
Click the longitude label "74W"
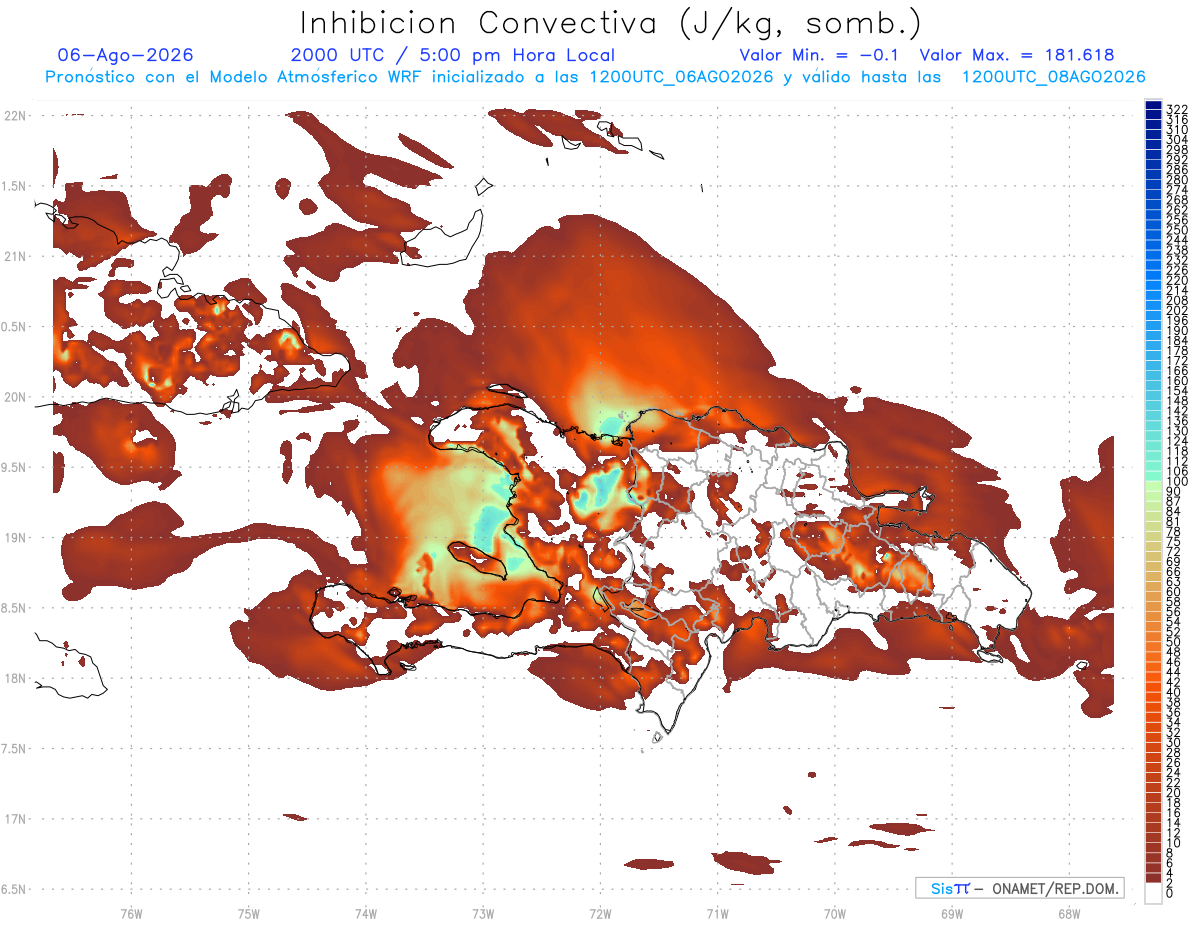pos(365,914)
